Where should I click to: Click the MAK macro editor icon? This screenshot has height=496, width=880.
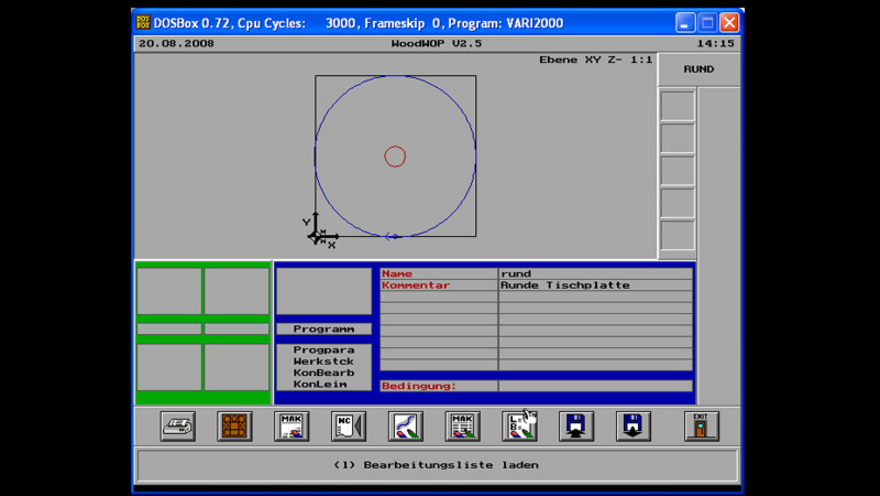point(292,426)
